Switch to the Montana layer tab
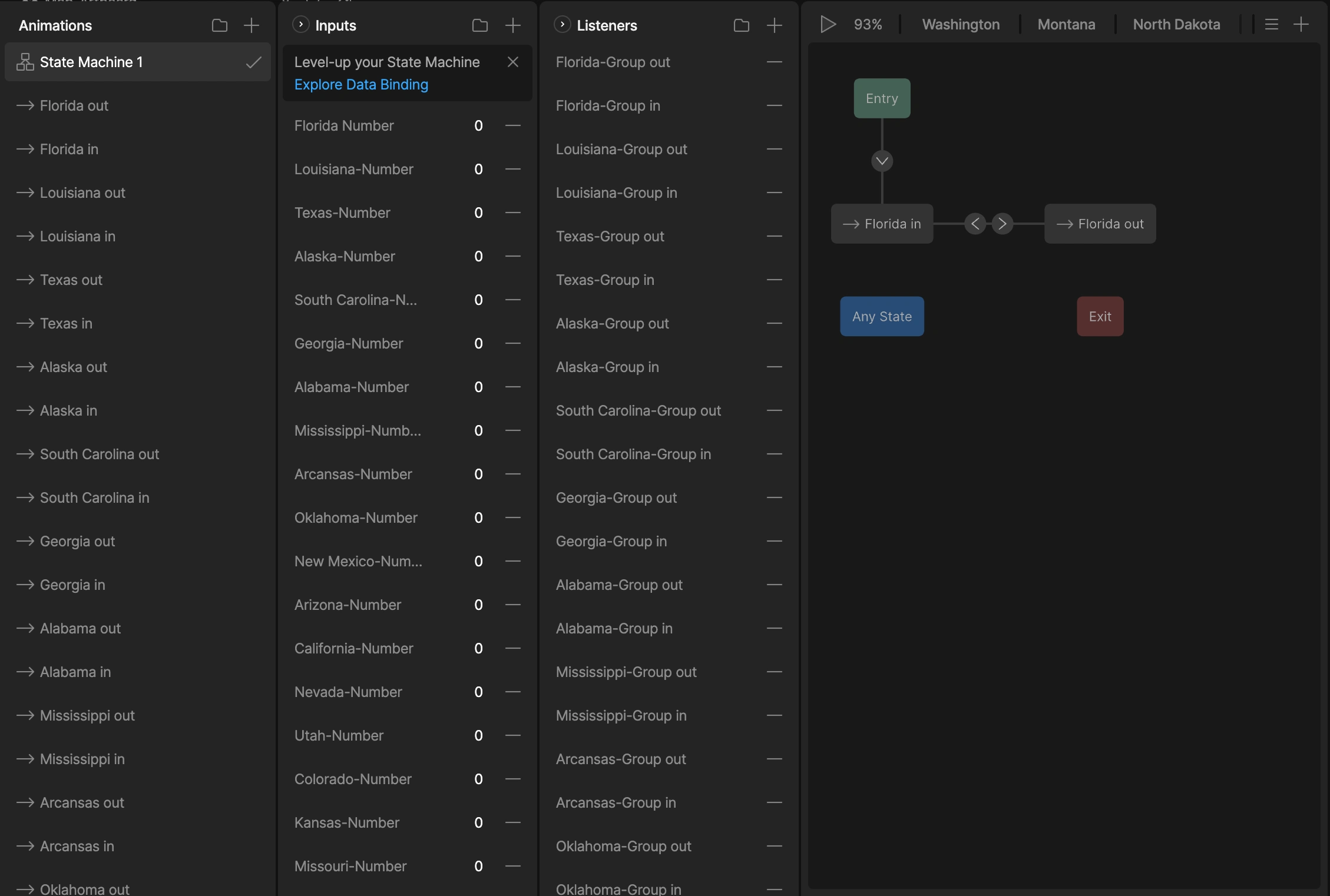 click(1066, 25)
